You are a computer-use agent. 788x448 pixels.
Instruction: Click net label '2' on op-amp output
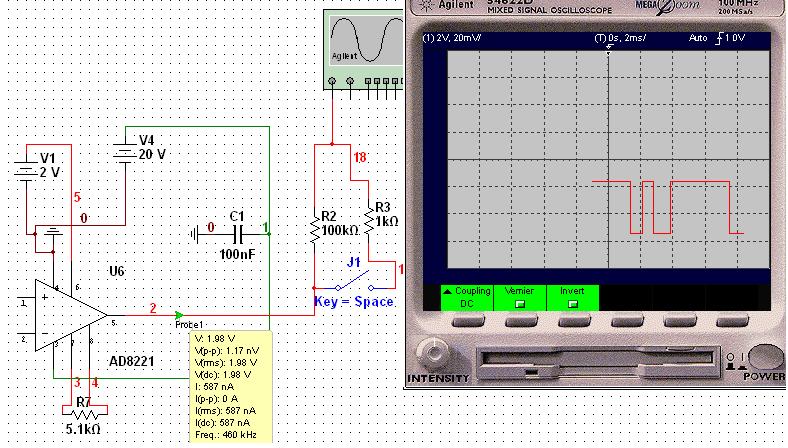[153, 308]
